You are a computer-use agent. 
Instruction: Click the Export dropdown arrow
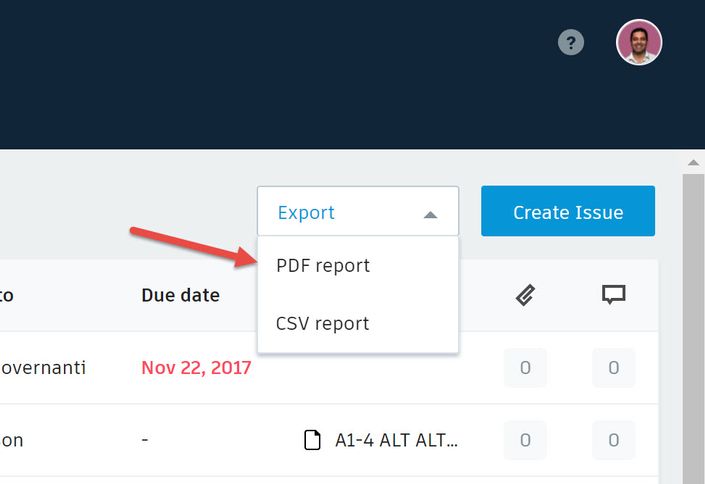point(430,213)
